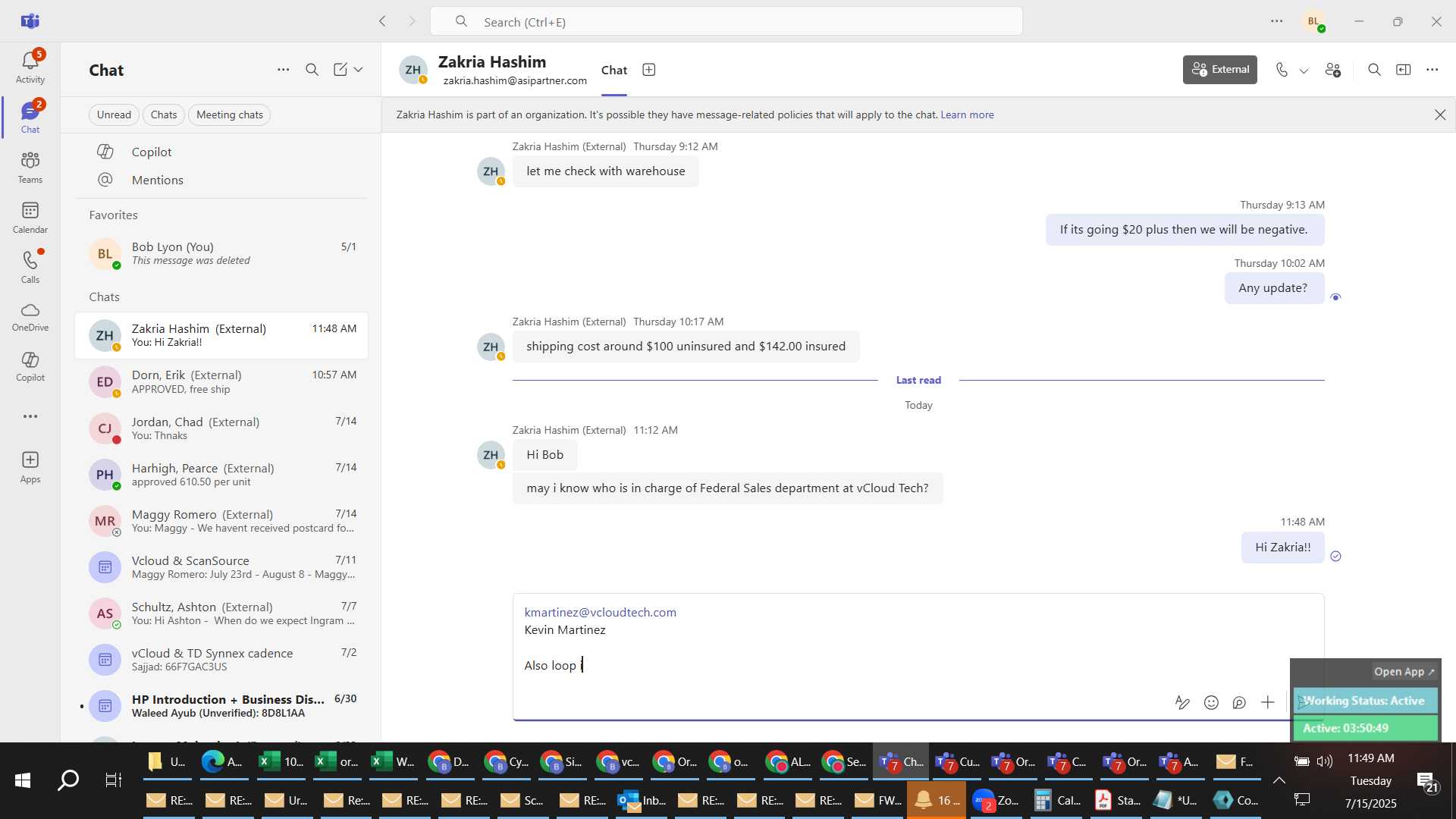Expand new chat options chevron
This screenshot has height=819, width=1456.
359,70
